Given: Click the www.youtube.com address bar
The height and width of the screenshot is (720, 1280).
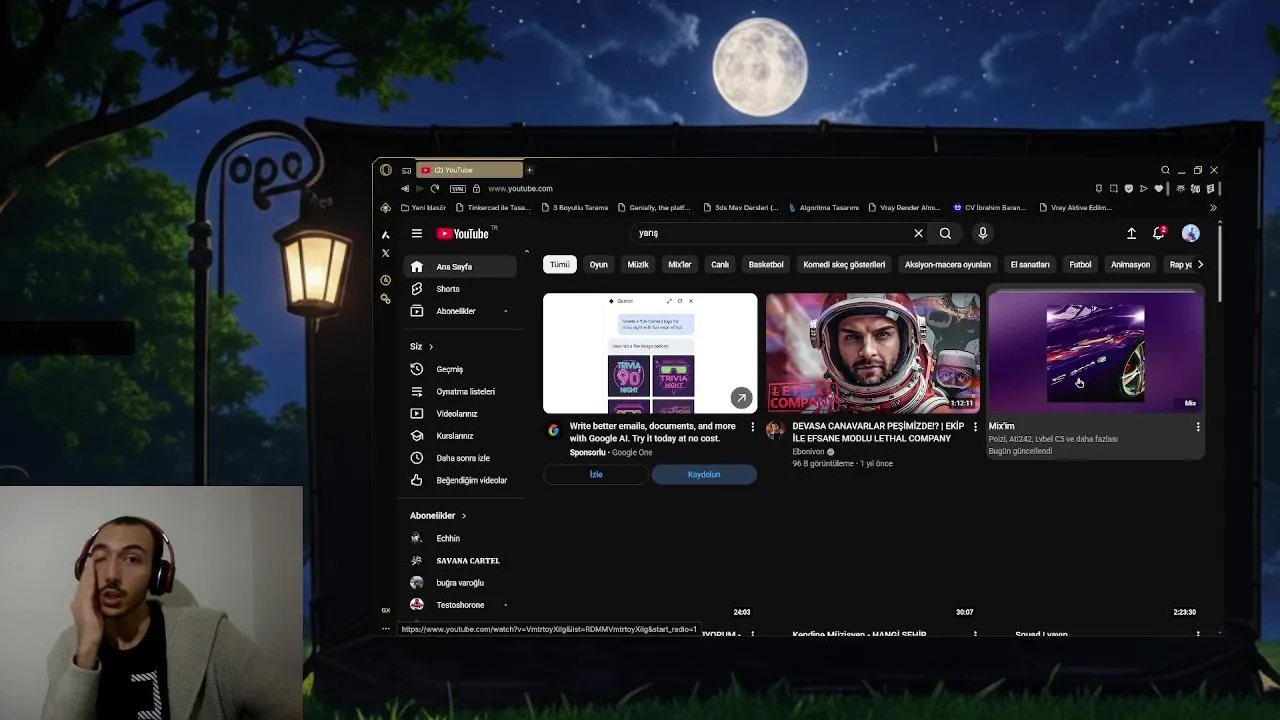Looking at the screenshot, I should (520, 188).
